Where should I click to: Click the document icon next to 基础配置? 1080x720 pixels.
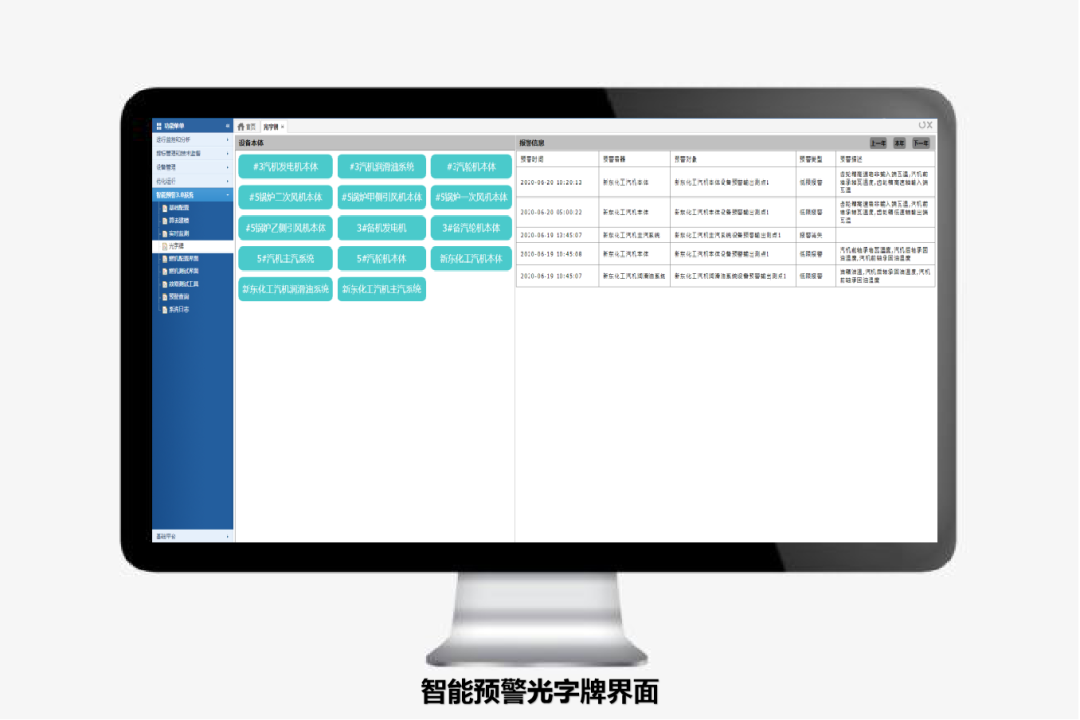[164, 207]
